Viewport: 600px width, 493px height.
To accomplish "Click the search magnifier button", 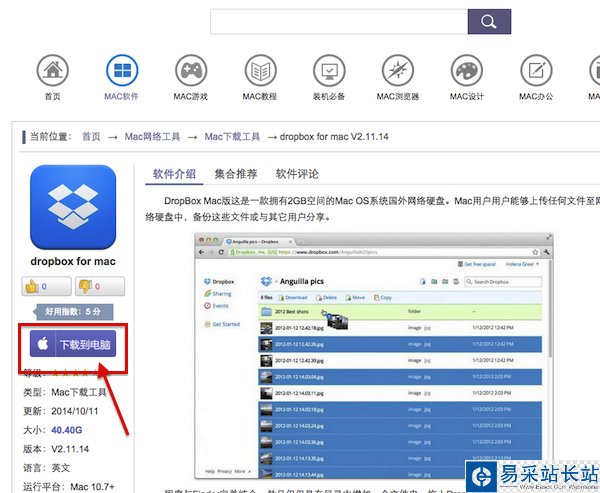I will (x=489, y=21).
